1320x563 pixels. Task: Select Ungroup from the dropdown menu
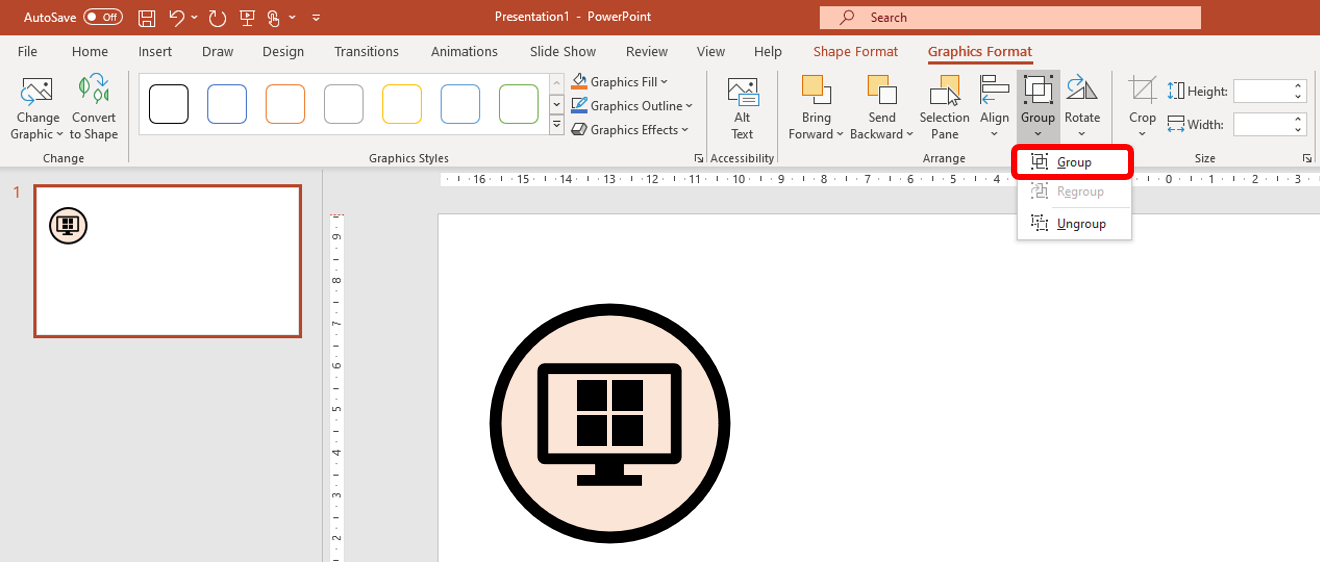[x=1080, y=224]
